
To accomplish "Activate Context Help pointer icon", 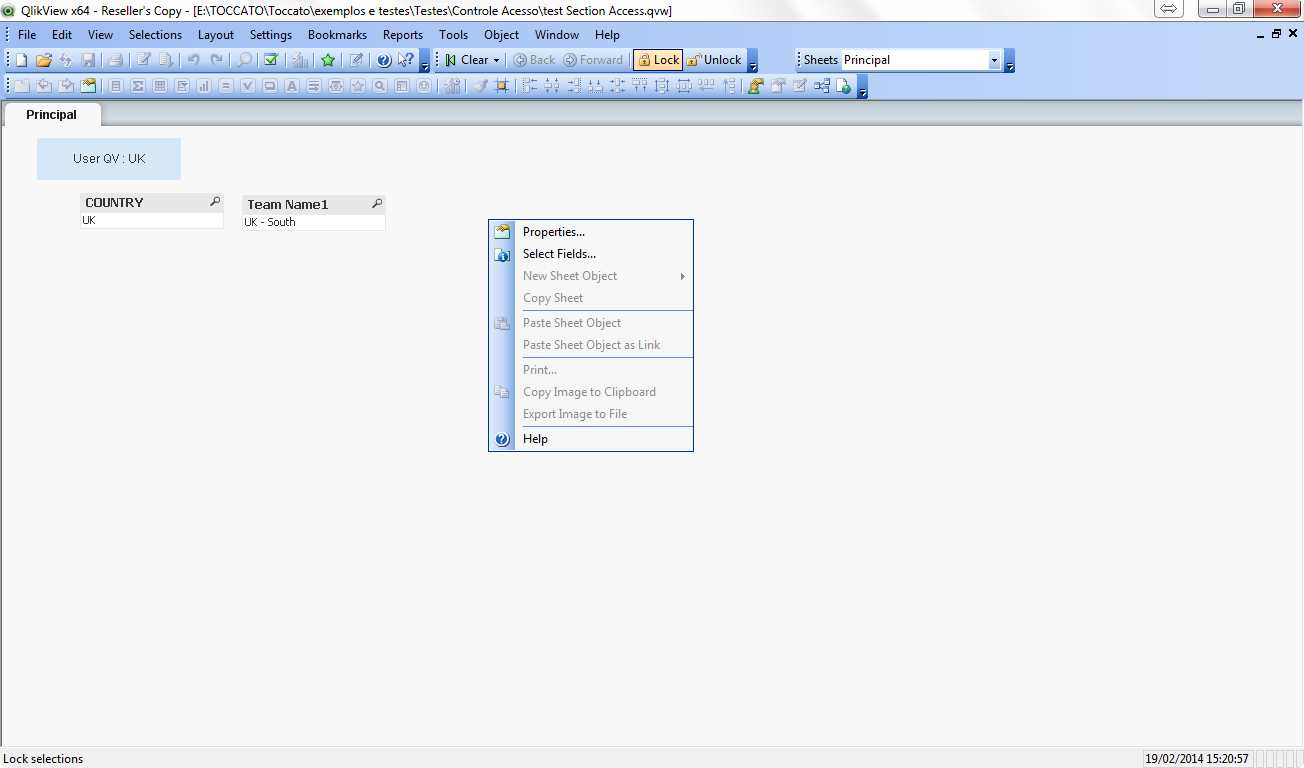I will [406, 60].
